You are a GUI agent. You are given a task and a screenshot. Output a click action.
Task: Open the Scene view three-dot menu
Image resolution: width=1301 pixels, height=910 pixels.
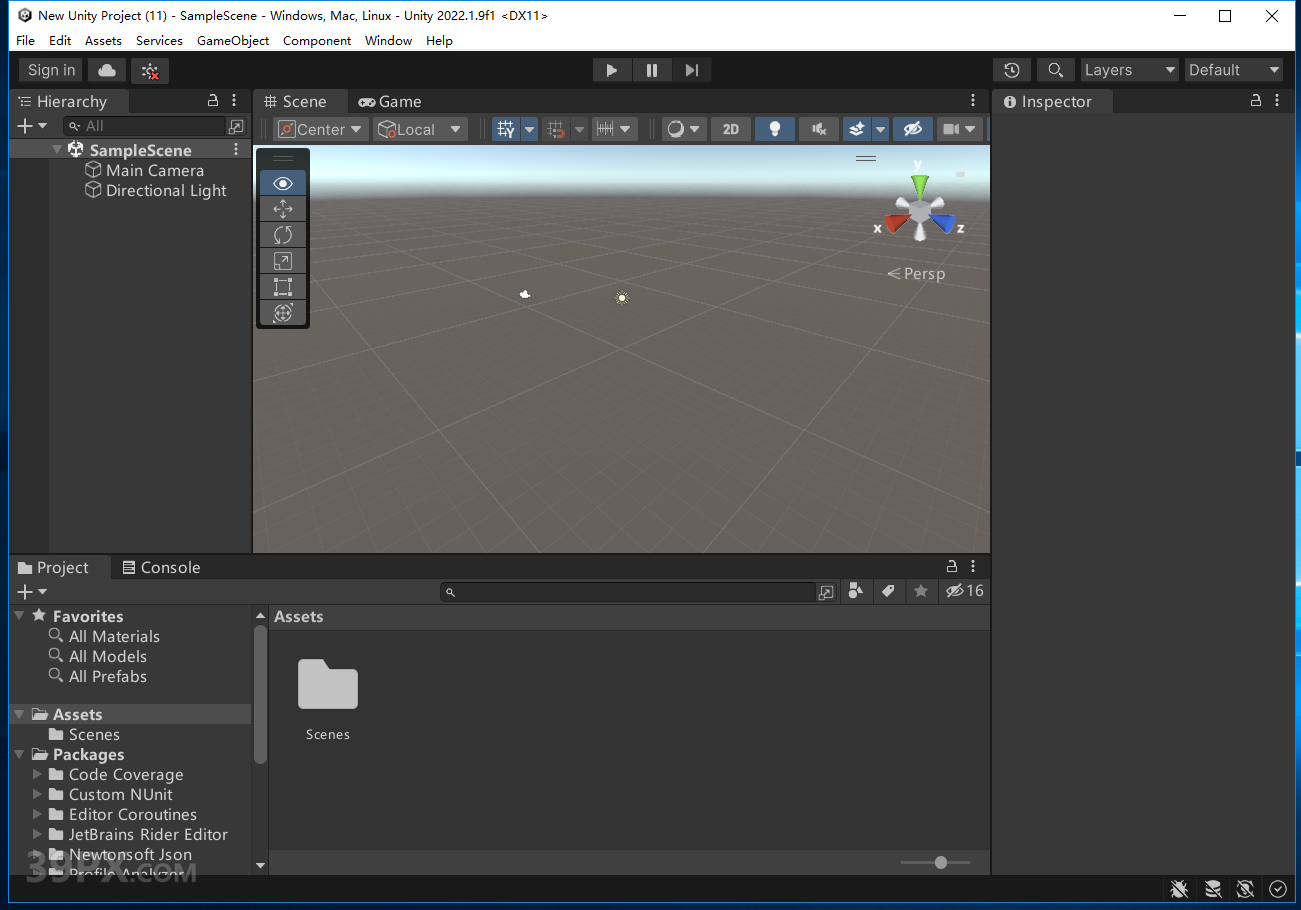tap(973, 101)
